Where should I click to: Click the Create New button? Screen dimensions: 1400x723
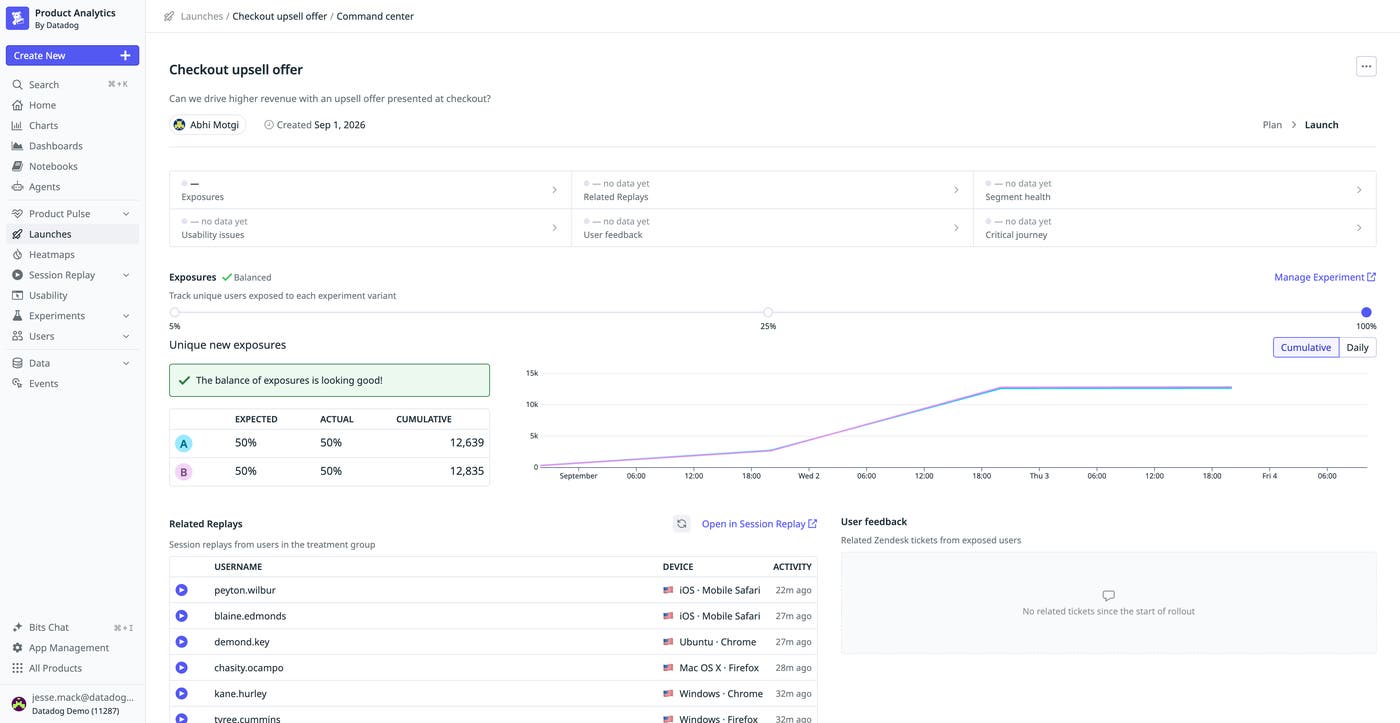pos(72,56)
